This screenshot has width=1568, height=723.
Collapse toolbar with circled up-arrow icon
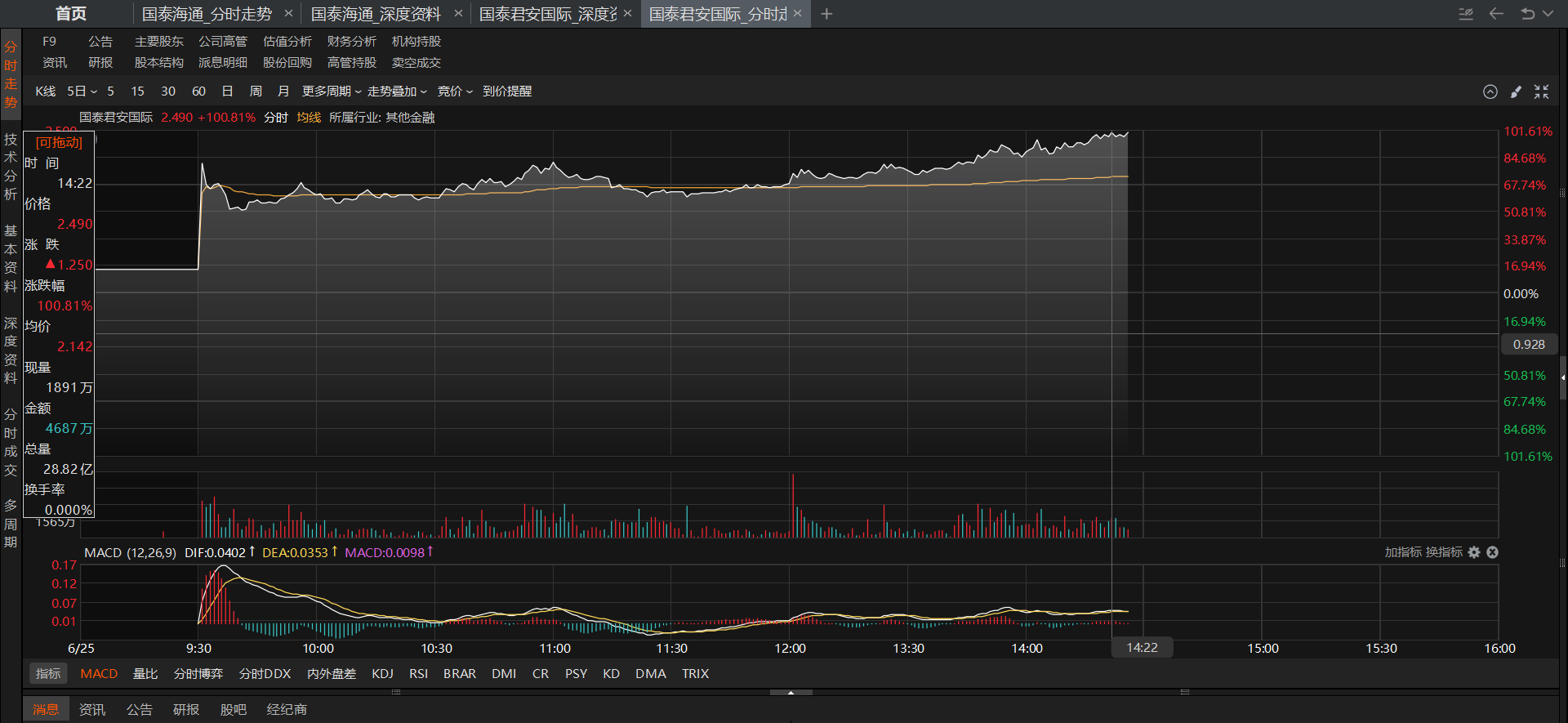1490,91
